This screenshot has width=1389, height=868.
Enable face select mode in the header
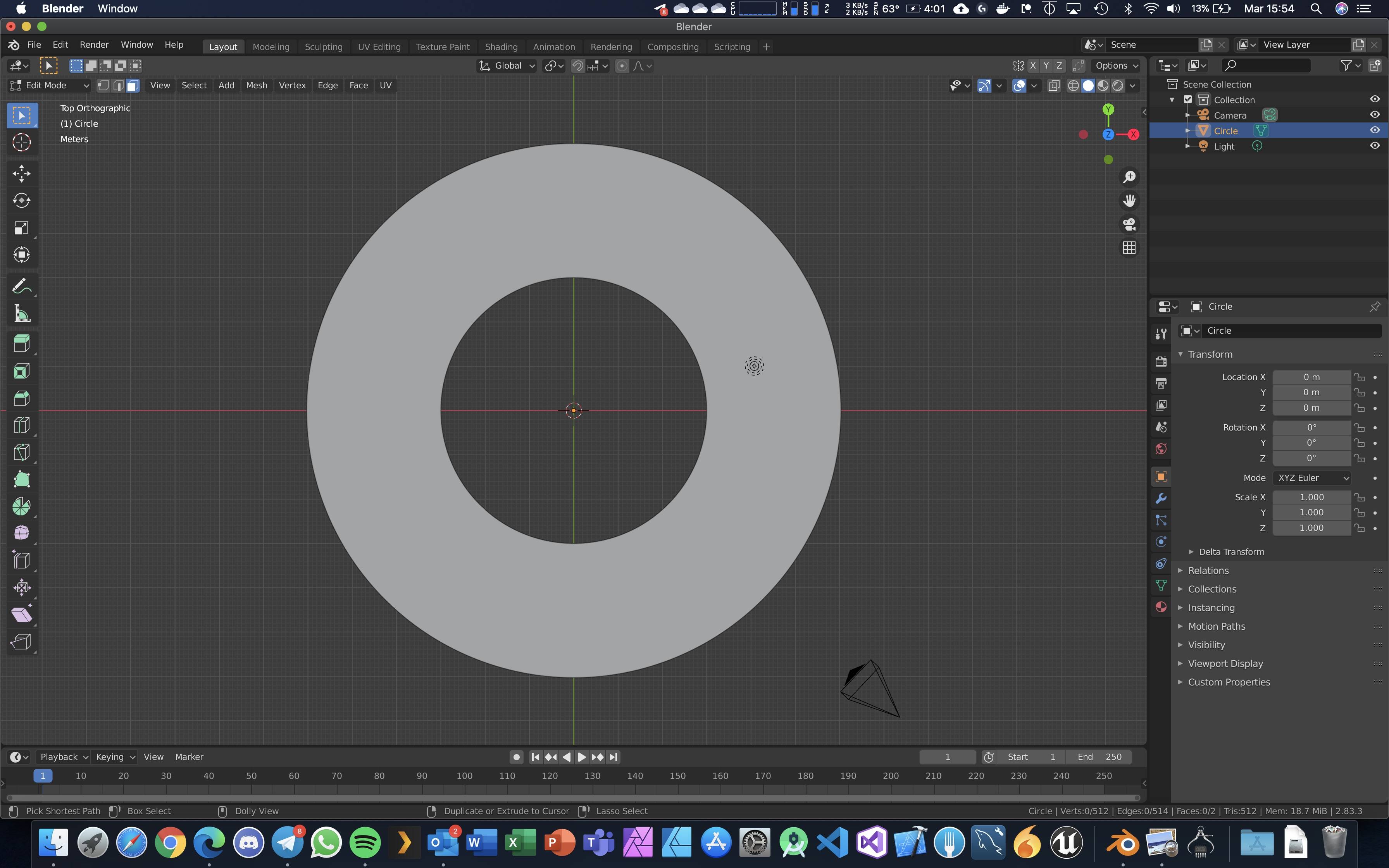tap(132, 85)
